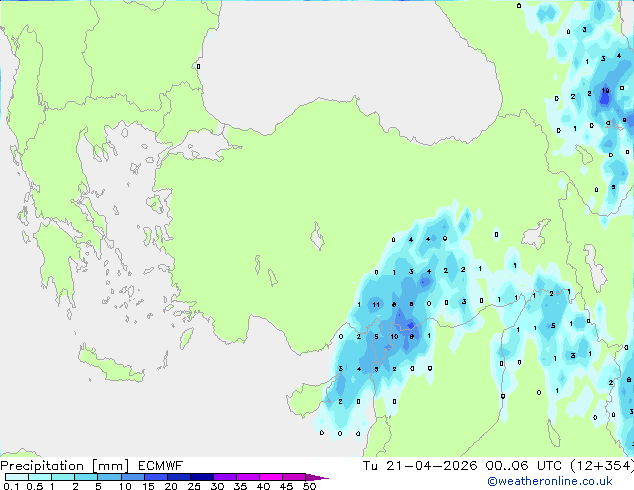Image resolution: width=634 pixels, height=490 pixels.
Task: Click the legend label '15'
Action: point(148,486)
